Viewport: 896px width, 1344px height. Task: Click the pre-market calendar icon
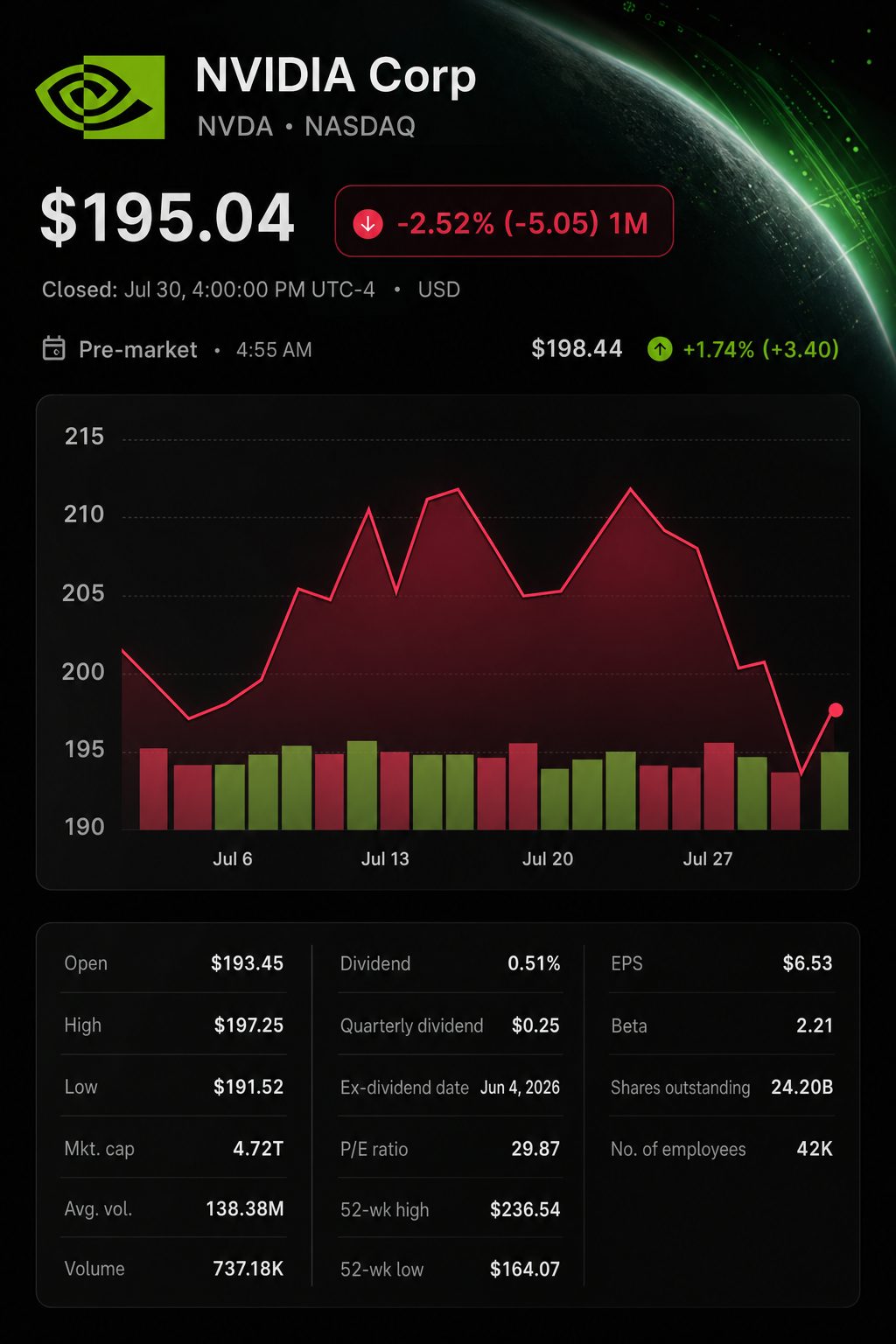coord(54,348)
